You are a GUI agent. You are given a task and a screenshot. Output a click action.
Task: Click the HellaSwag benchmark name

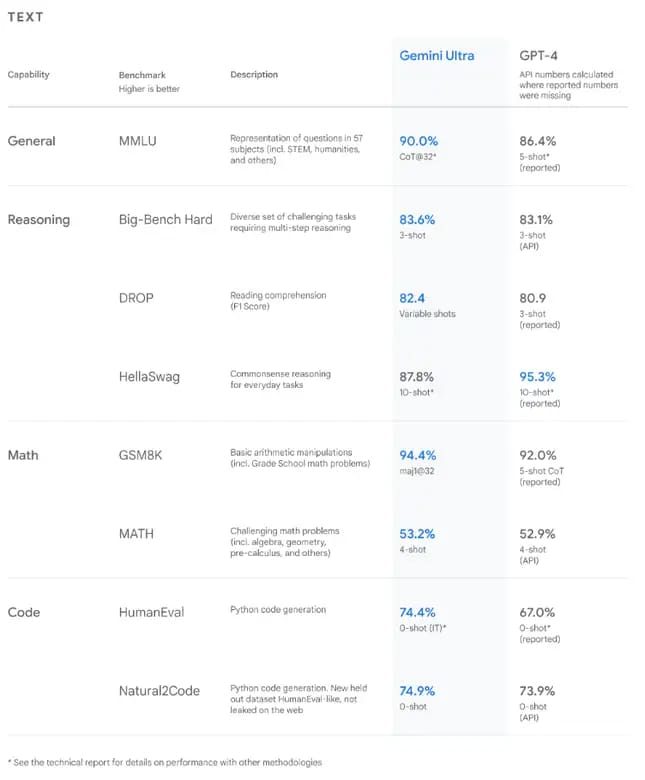click(151, 376)
